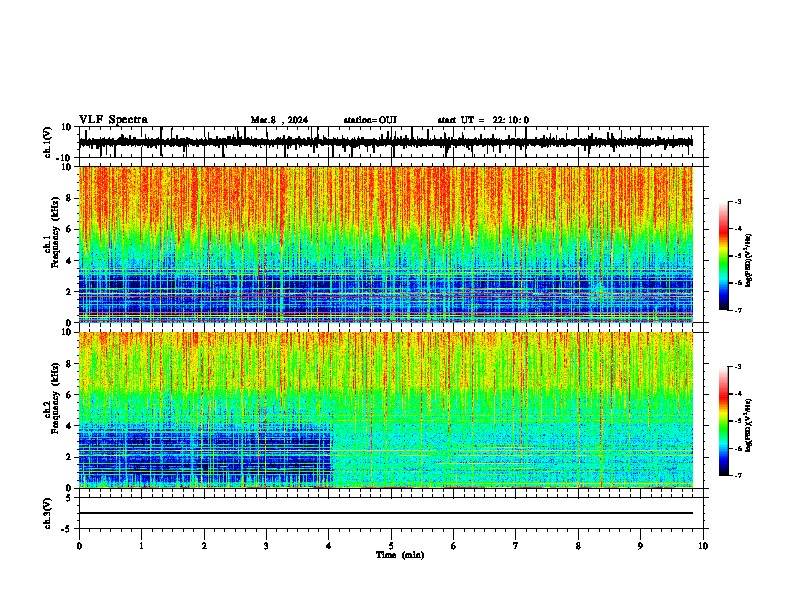Click time axis tick label "7"
The image size is (792, 612).
(x=516, y=546)
